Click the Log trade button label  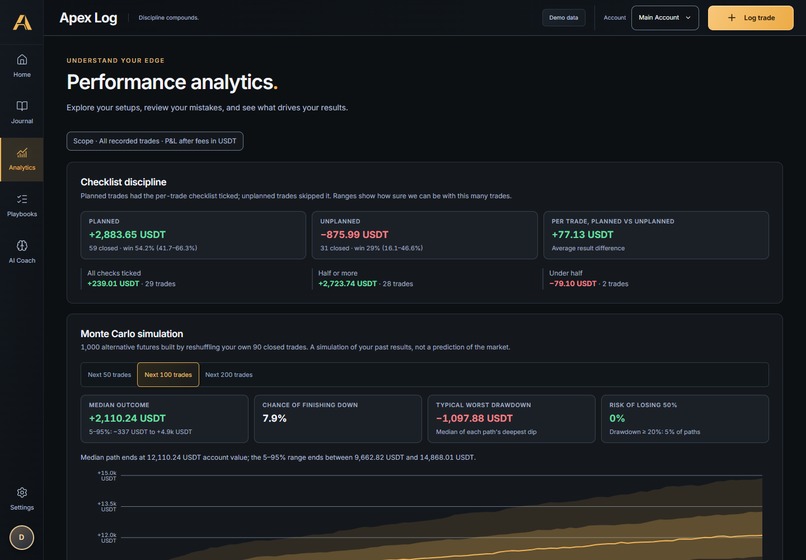click(x=759, y=17)
